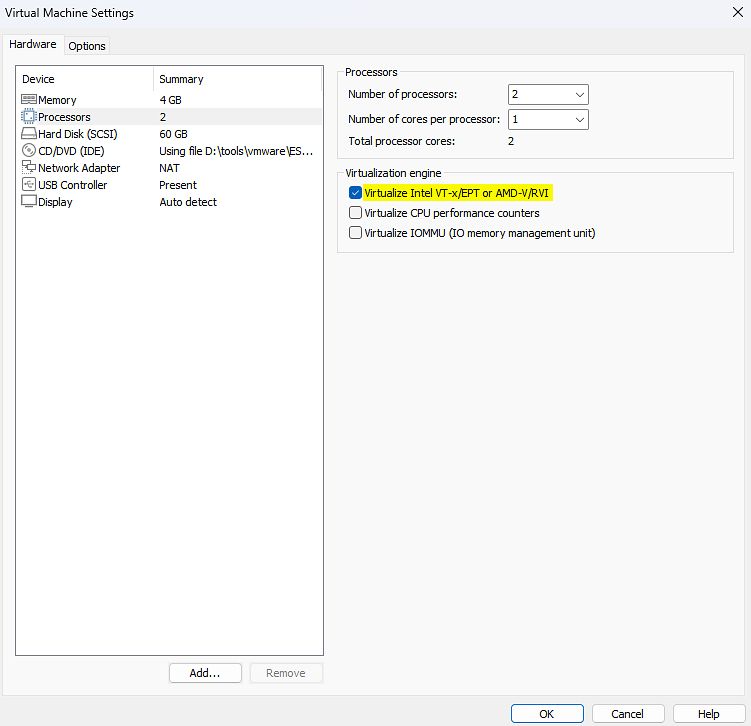Open Number of cores per processor dropdown

point(548,119)
